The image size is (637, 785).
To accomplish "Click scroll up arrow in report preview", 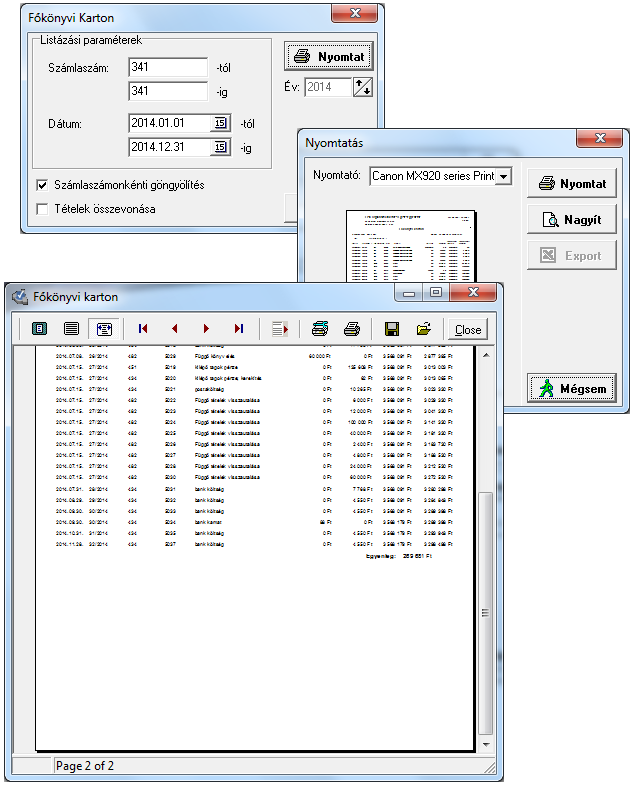I will click(486, 355).
